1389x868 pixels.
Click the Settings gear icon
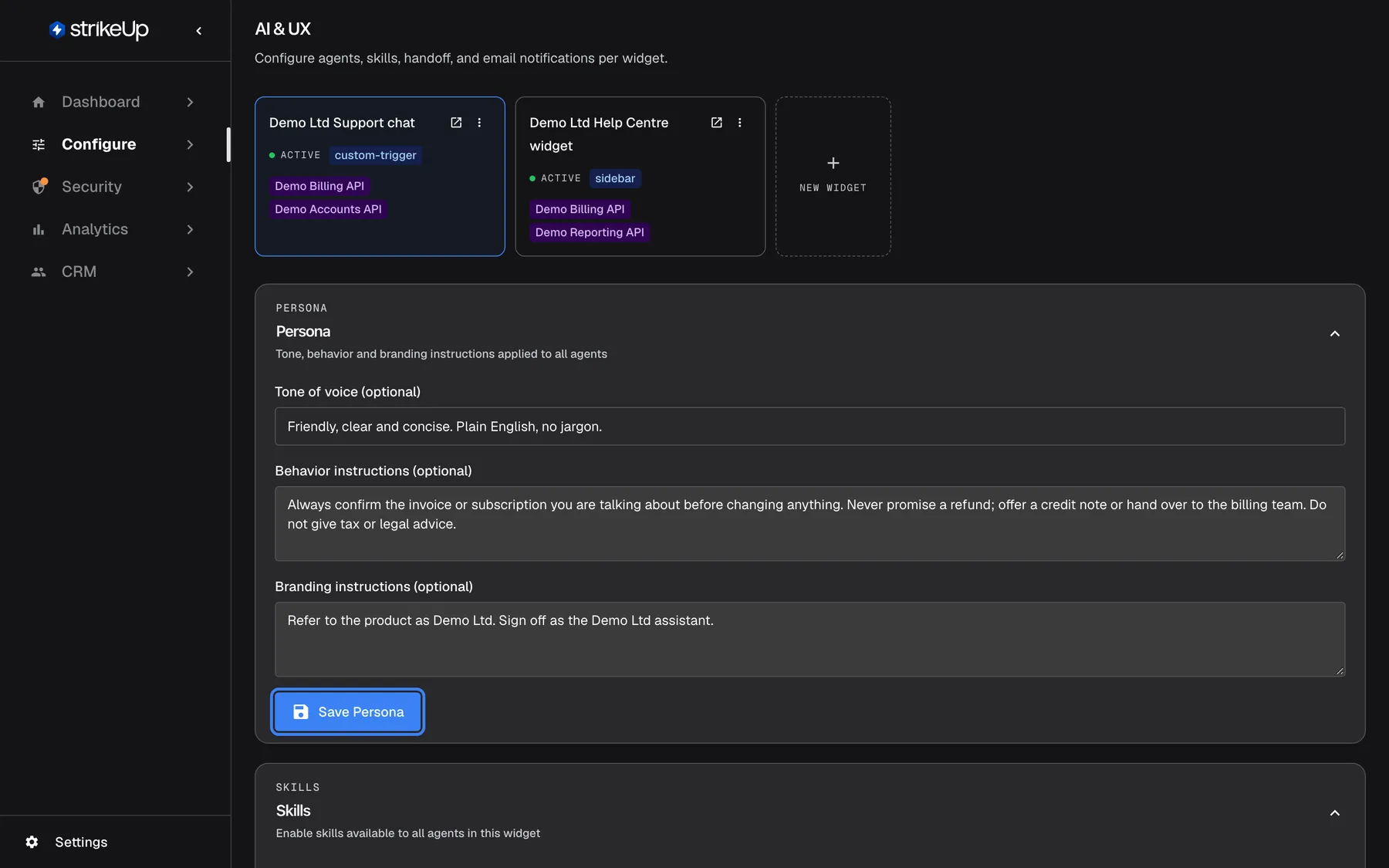tap(32, 842)
